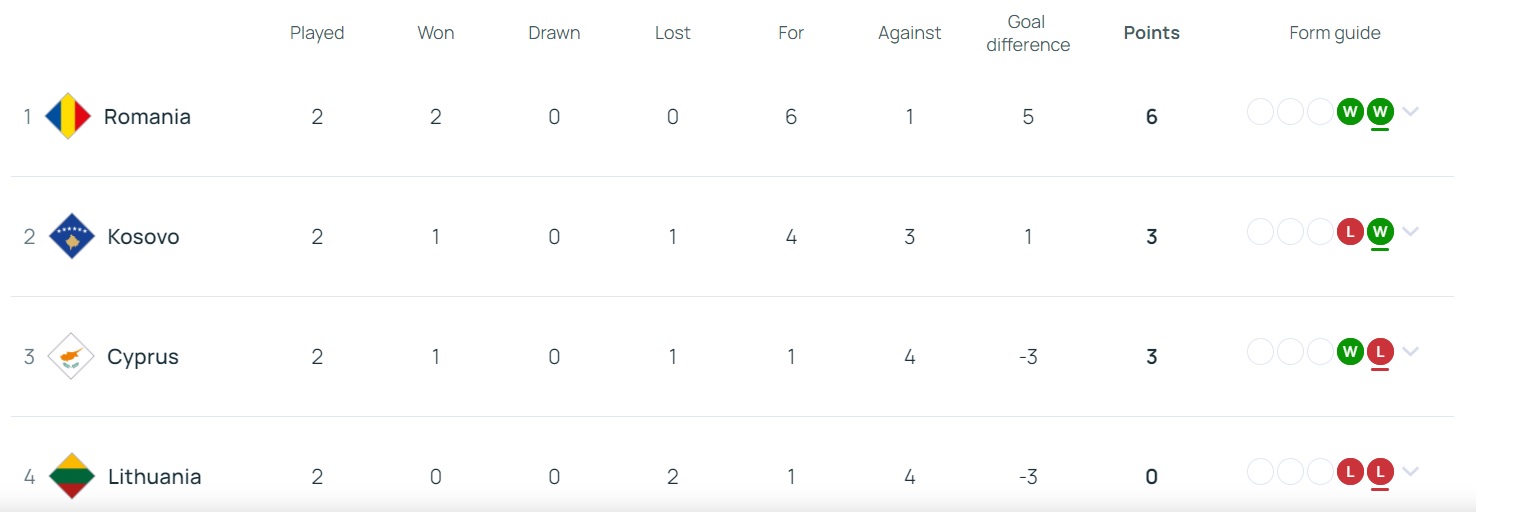The image size is (1515, 512).
Task: Expand Lithuania's form guide chevron
Action: click(x=1410, y=471)
